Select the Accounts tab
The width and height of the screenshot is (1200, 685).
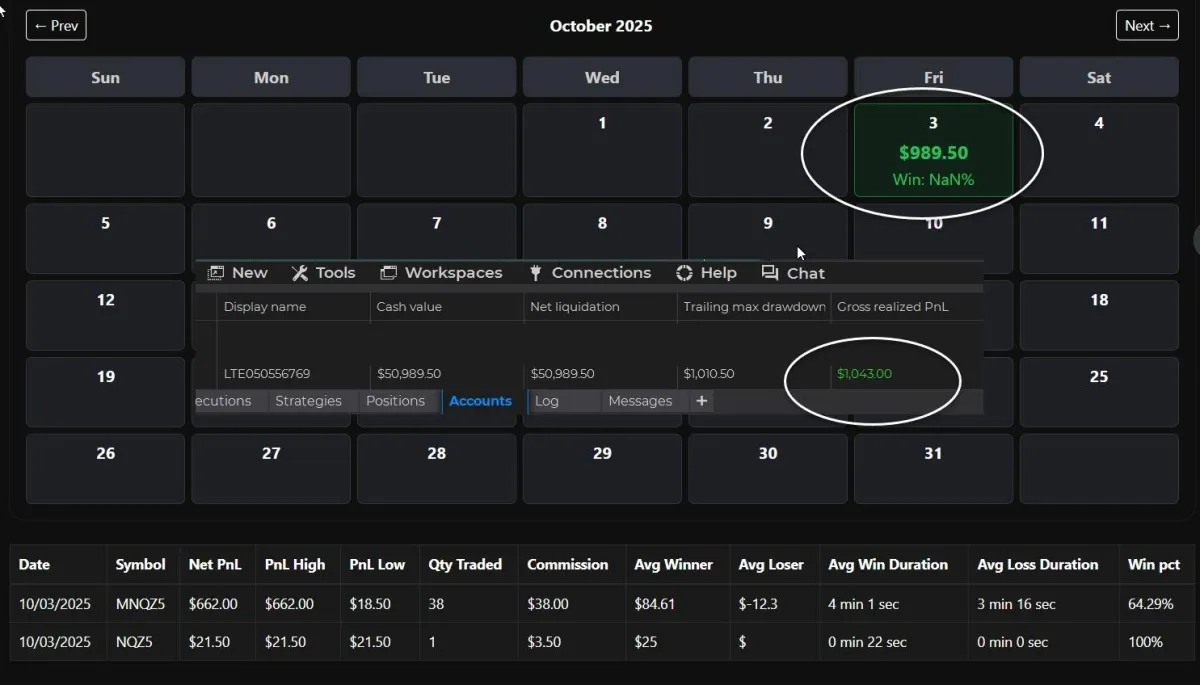tap(480, 401)
